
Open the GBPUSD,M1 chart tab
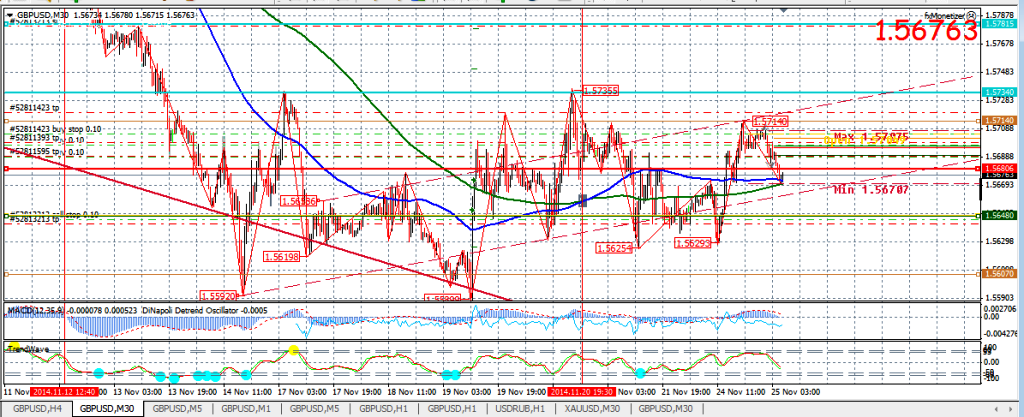(246, 409)
